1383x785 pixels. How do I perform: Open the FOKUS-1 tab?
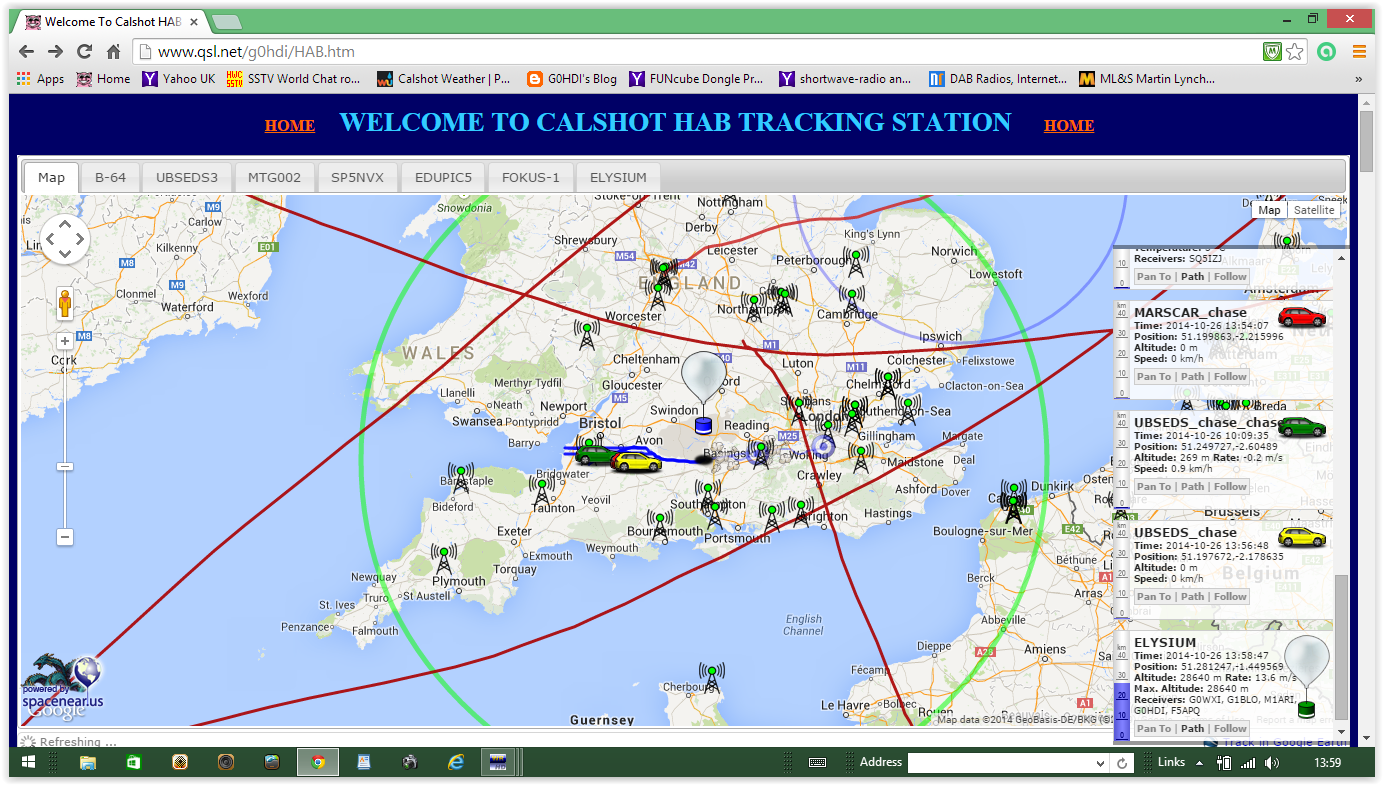click(x=531, y=177)
